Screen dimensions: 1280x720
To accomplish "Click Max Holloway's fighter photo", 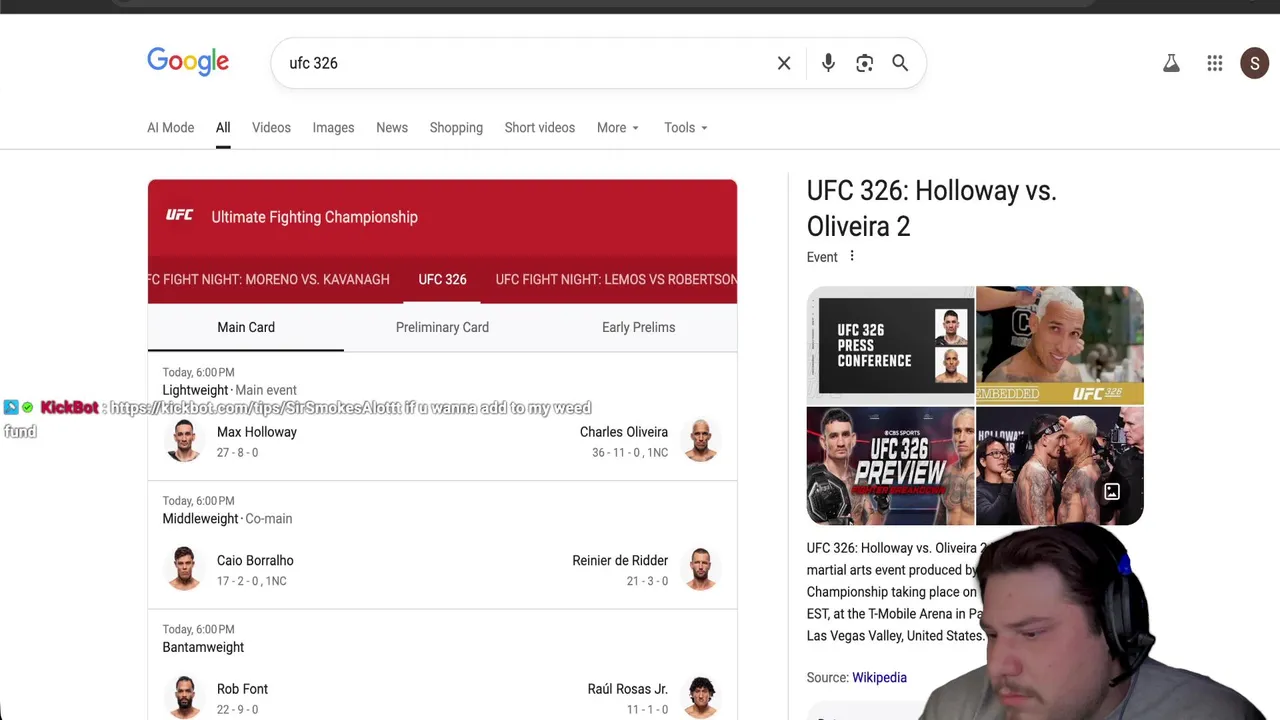I will (x=184, y=441).
